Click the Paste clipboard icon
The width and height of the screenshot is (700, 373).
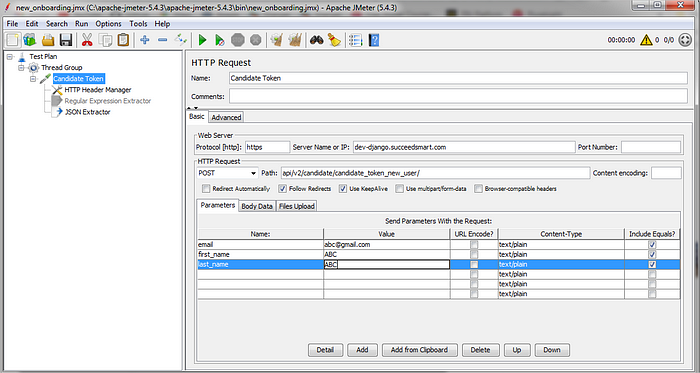click(123, 40)
